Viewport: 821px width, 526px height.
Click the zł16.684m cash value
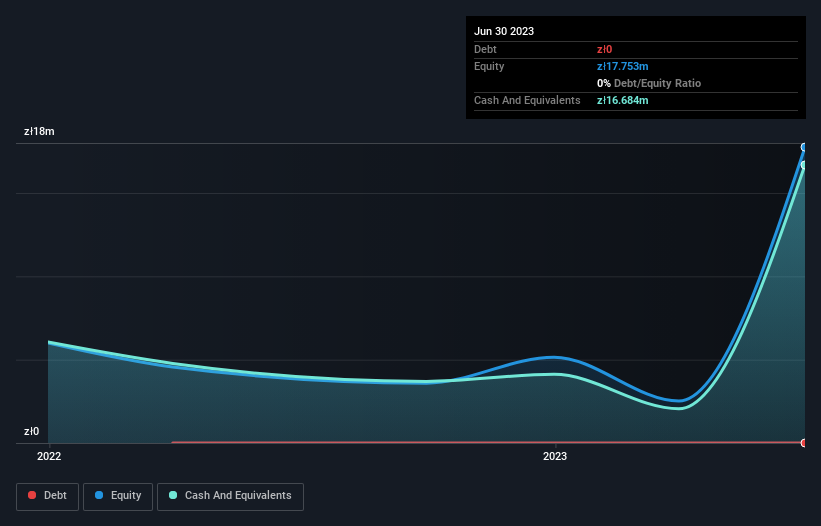[x=623, y=100]
